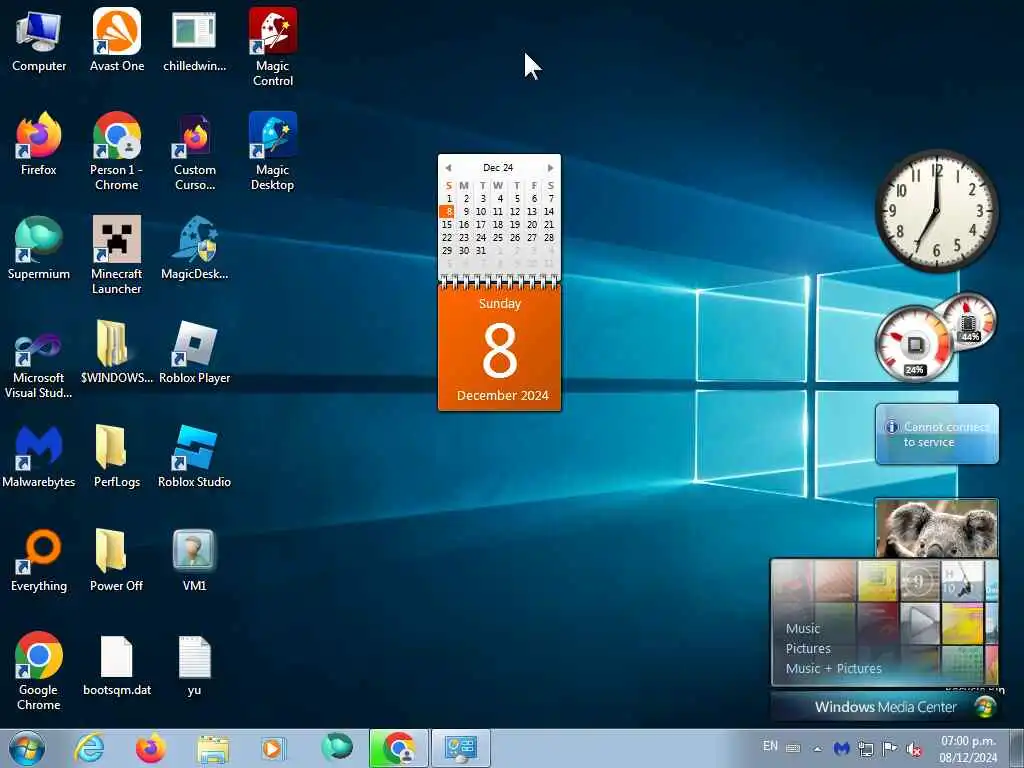Image resolution: width=1024 pixels, height=768 pixels.
Task: Open the Control Panel taskbar window
Action: tap(460, 748)
